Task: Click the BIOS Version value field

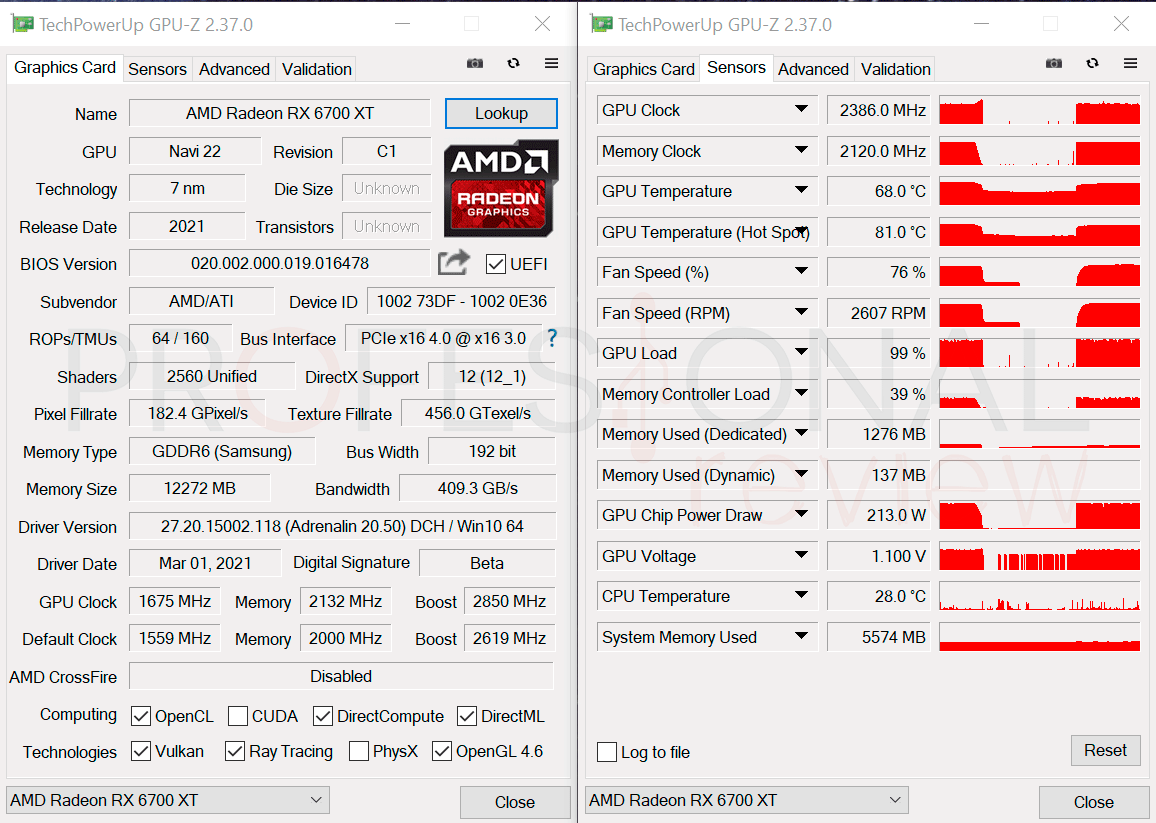Action: 279,263
